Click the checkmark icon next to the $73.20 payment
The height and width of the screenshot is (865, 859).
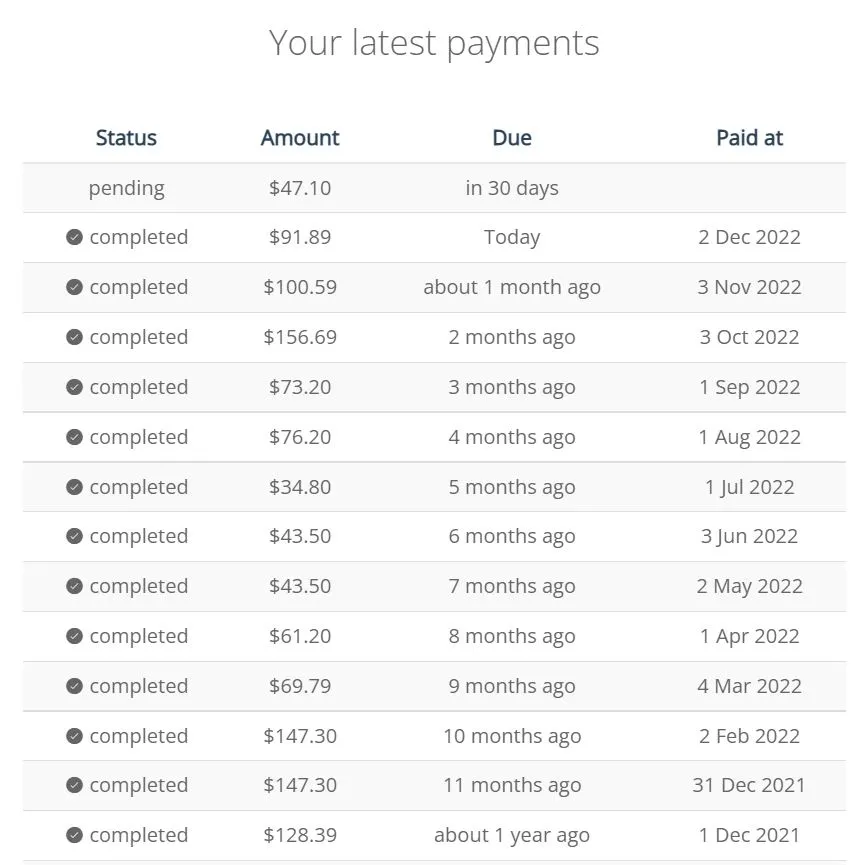pos(74,387)
